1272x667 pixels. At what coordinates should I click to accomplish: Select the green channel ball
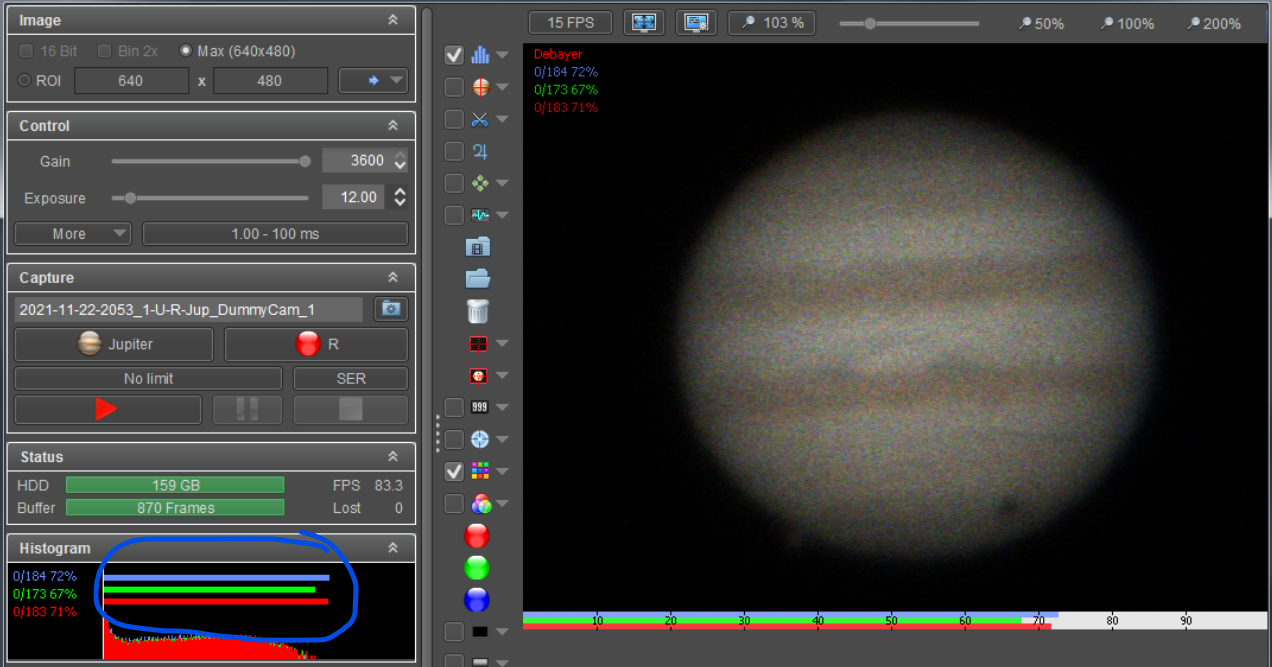[x=477, y=567]
